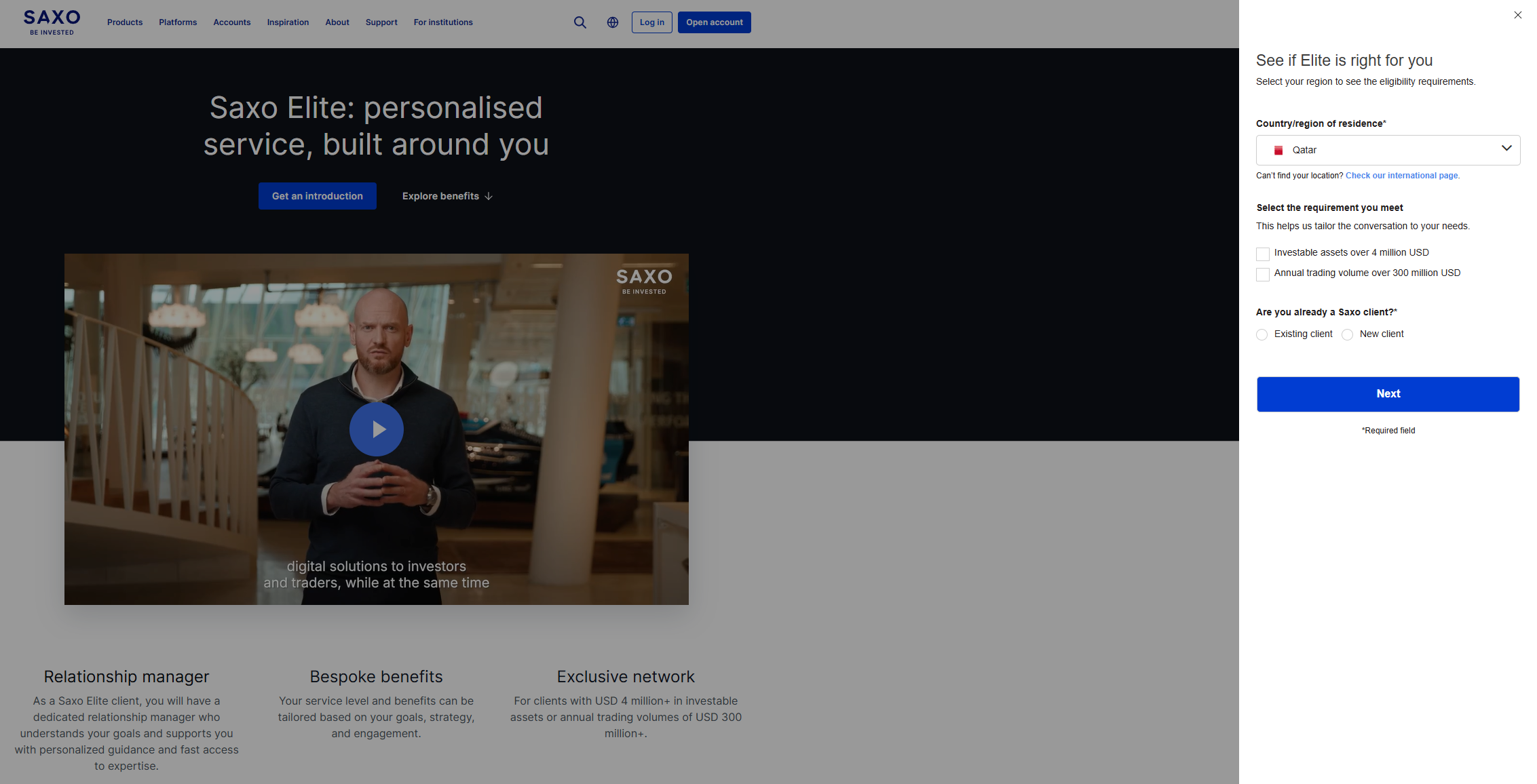
Task: Open the globe language selector icon
Action: coord(612,22)
